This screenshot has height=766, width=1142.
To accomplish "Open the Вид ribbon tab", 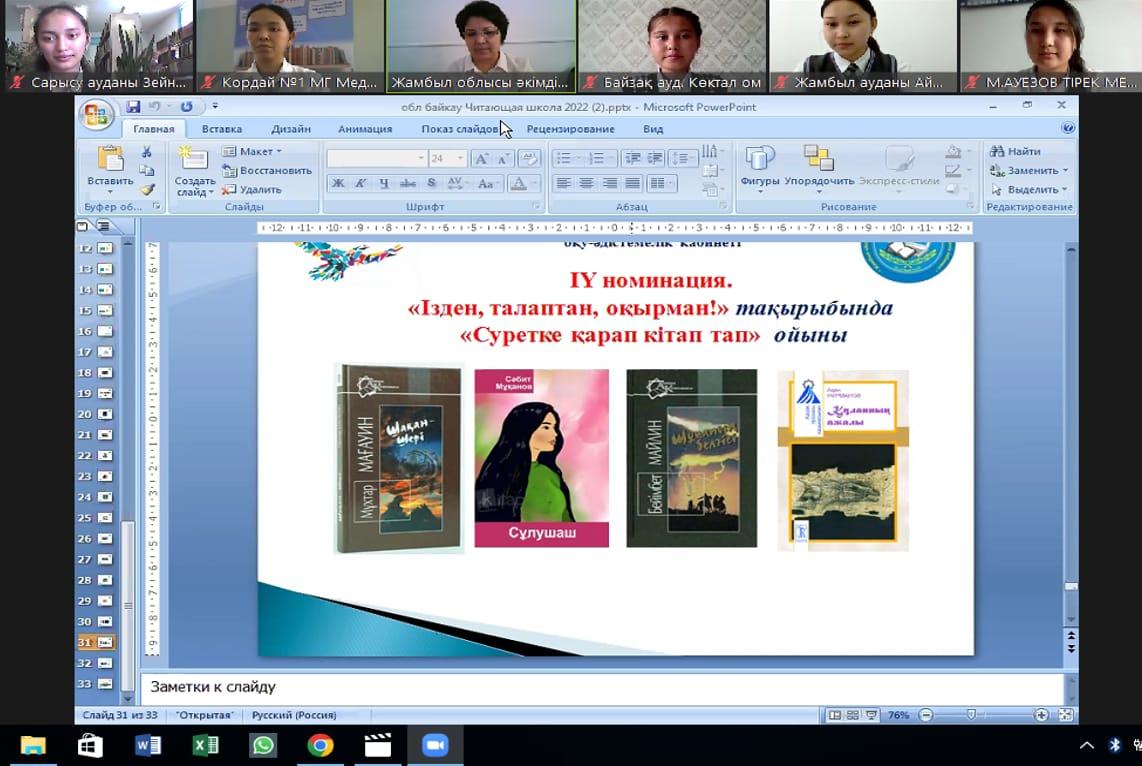I will point(653,129).
